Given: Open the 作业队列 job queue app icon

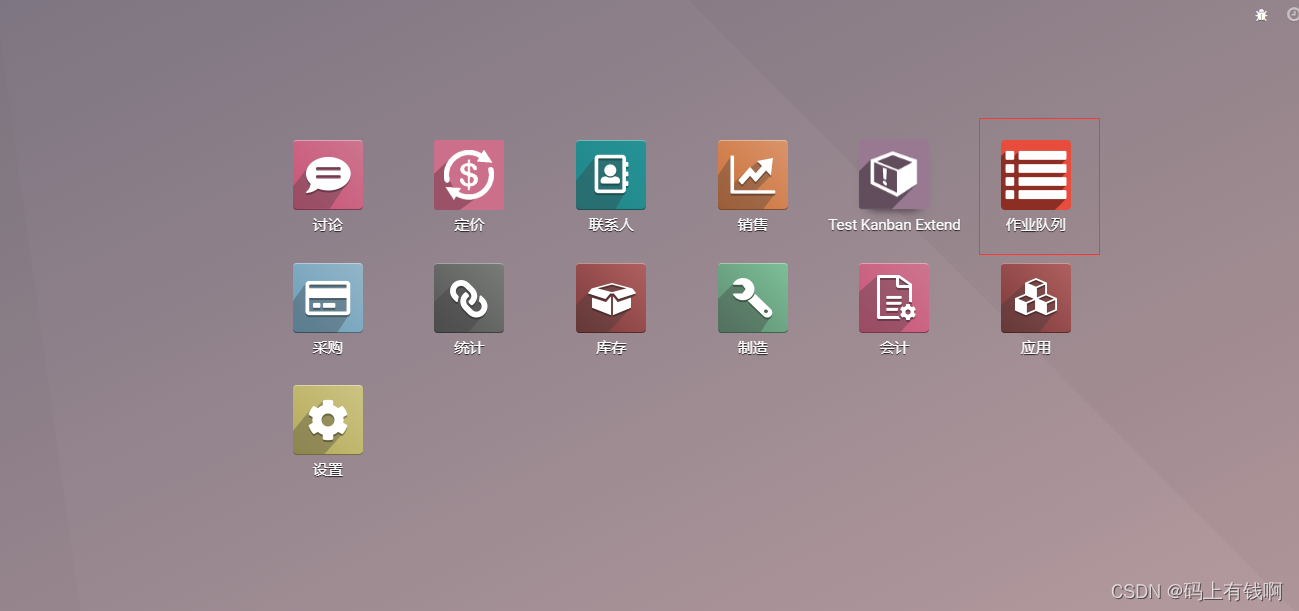Looking at the screenshot, I should [1036, 175].
